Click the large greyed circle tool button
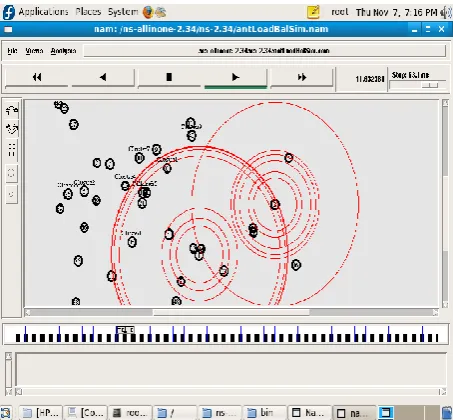The width and height of the screenshot is (453, 420). pyautogui.click(x=12, y=173)
